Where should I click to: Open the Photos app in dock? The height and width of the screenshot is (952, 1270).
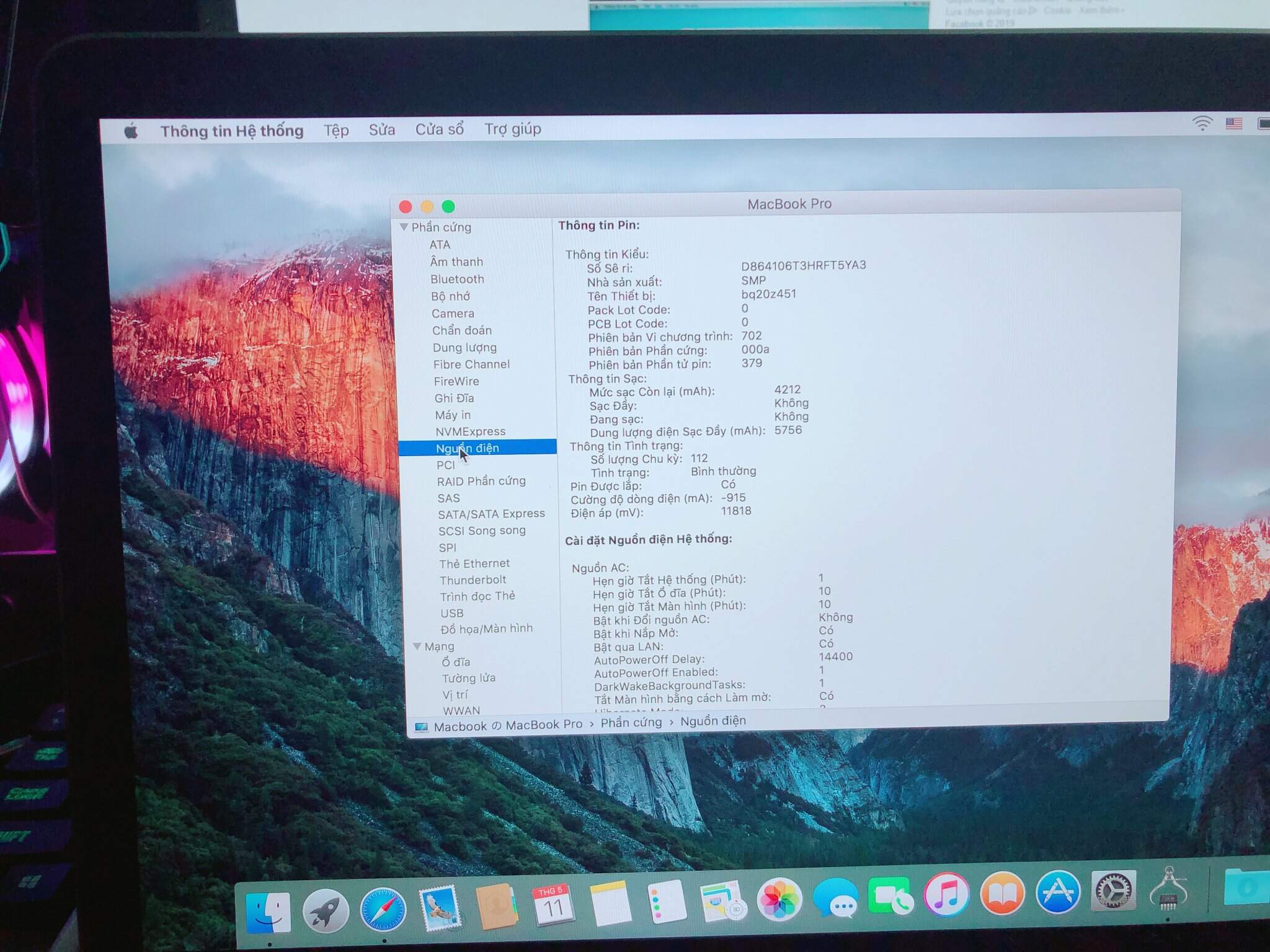(779, 900)
